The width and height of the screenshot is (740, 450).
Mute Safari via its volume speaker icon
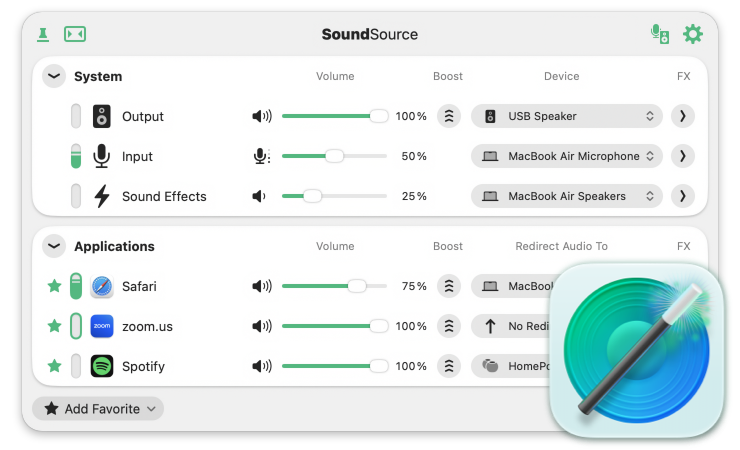click(262, 286)
